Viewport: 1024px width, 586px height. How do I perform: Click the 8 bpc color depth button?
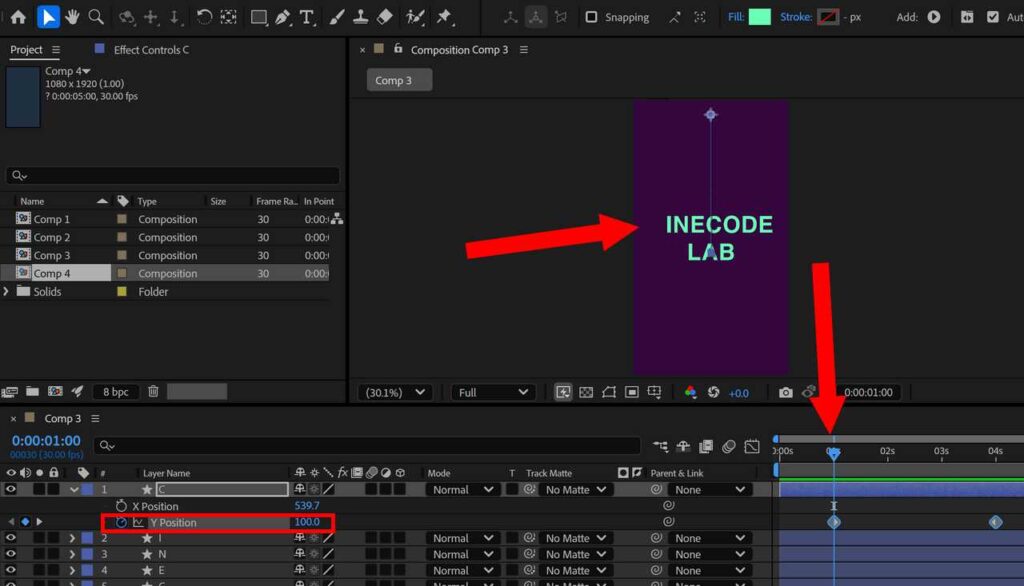(116, 391)
